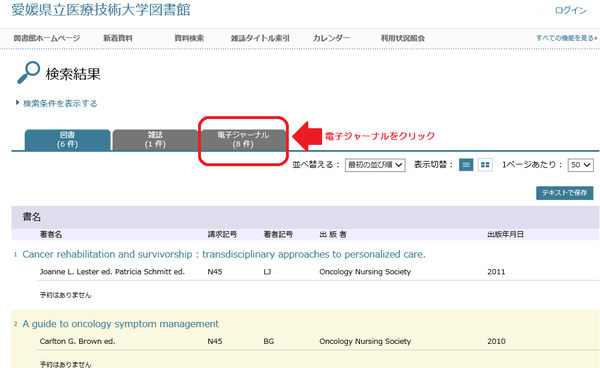Click the 請求記号 column header

pos(222,234)
